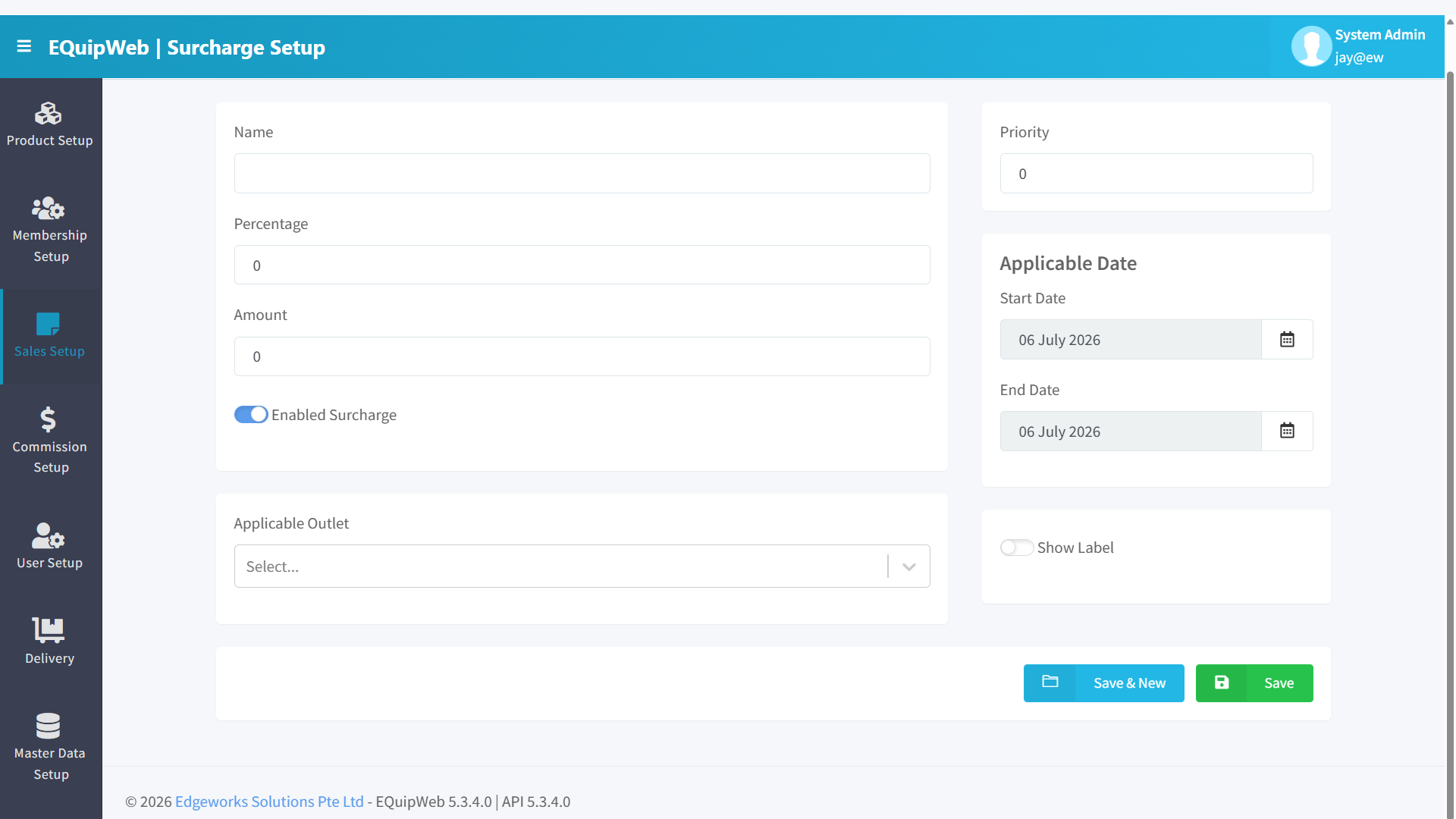1456x819 pixels.
Task: Open the Delivery section icon
Action: 49,630
